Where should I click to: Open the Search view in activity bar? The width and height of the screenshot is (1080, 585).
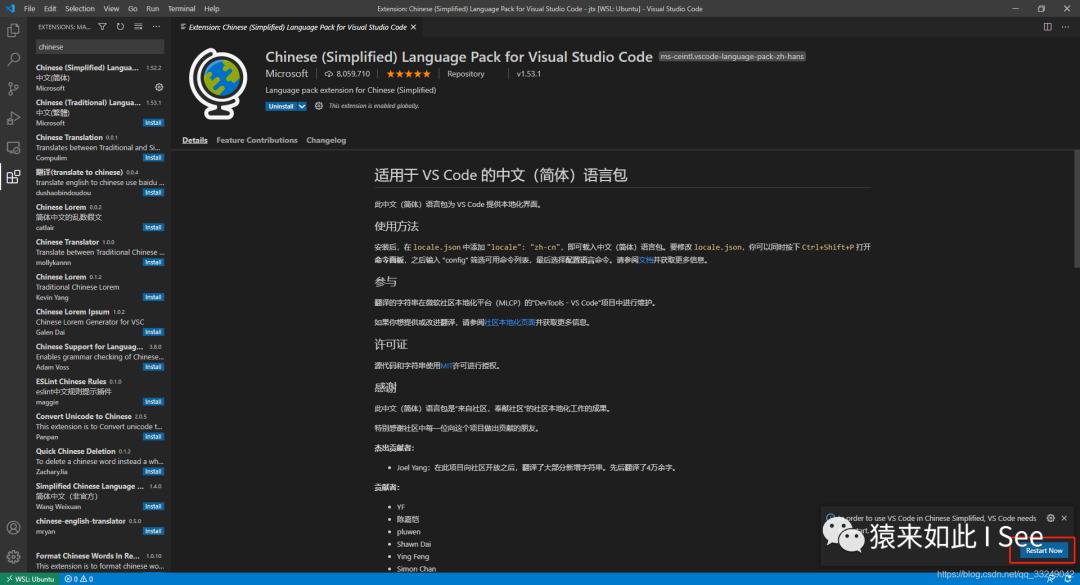[x=13, y=60]
